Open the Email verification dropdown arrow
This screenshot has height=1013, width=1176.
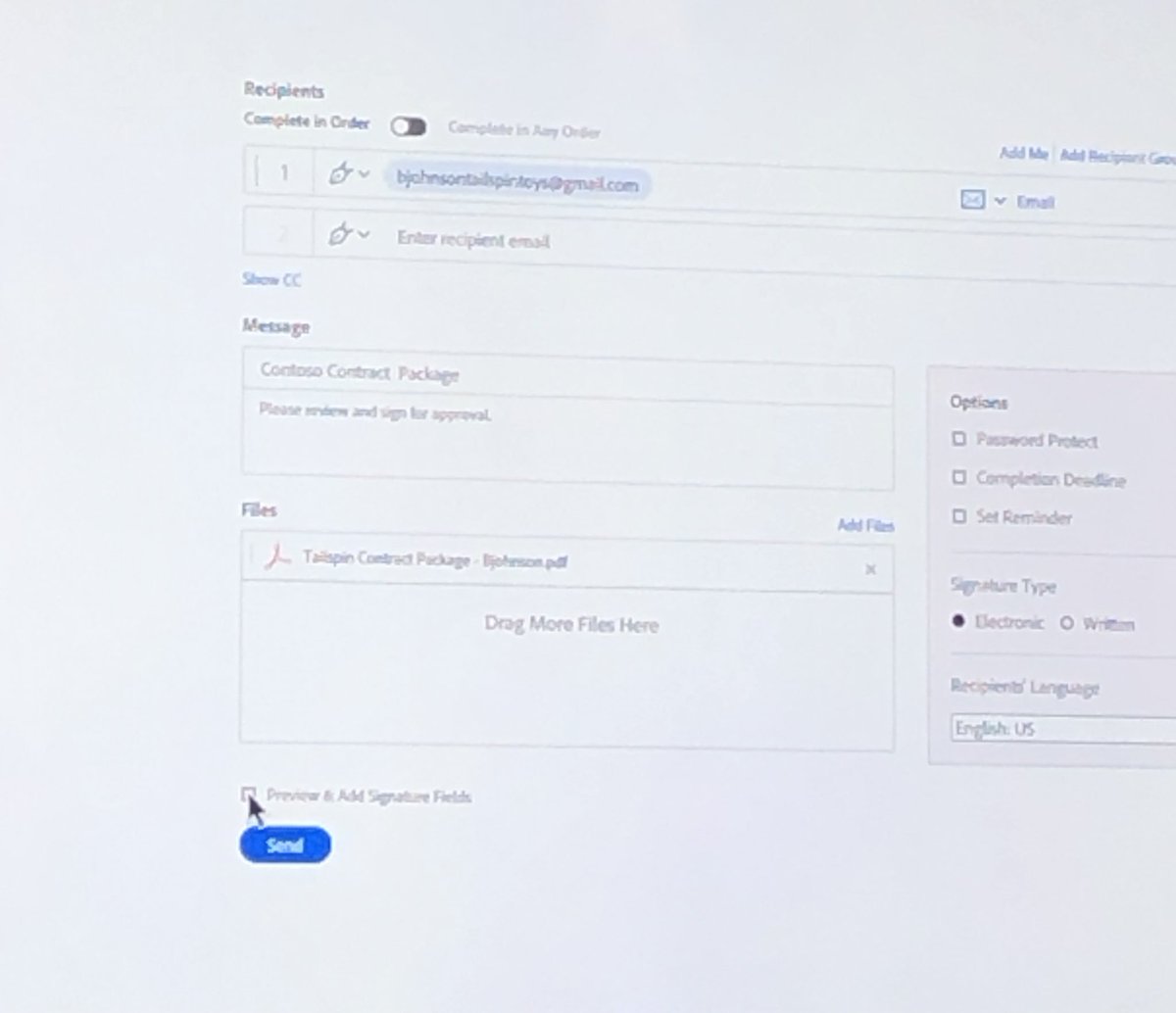click(x=1000, y=201)
